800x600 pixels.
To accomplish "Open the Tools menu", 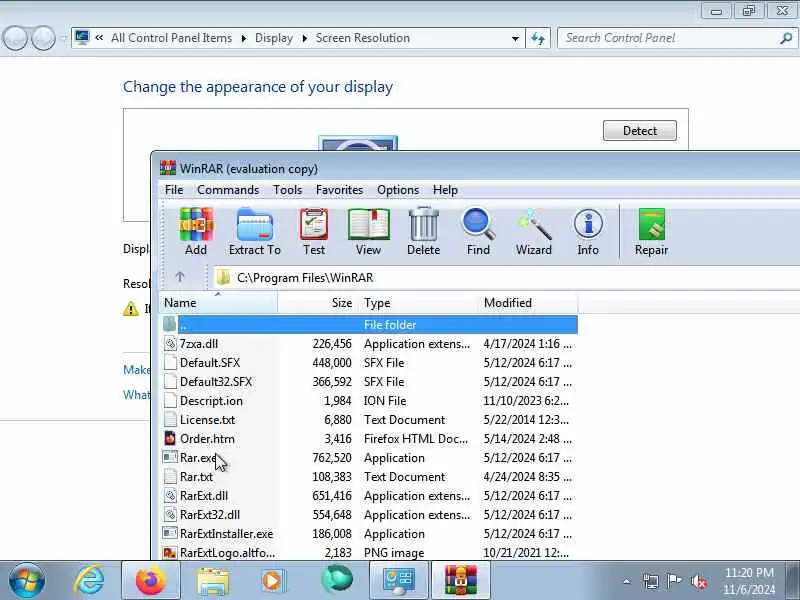I will [287, 190].
